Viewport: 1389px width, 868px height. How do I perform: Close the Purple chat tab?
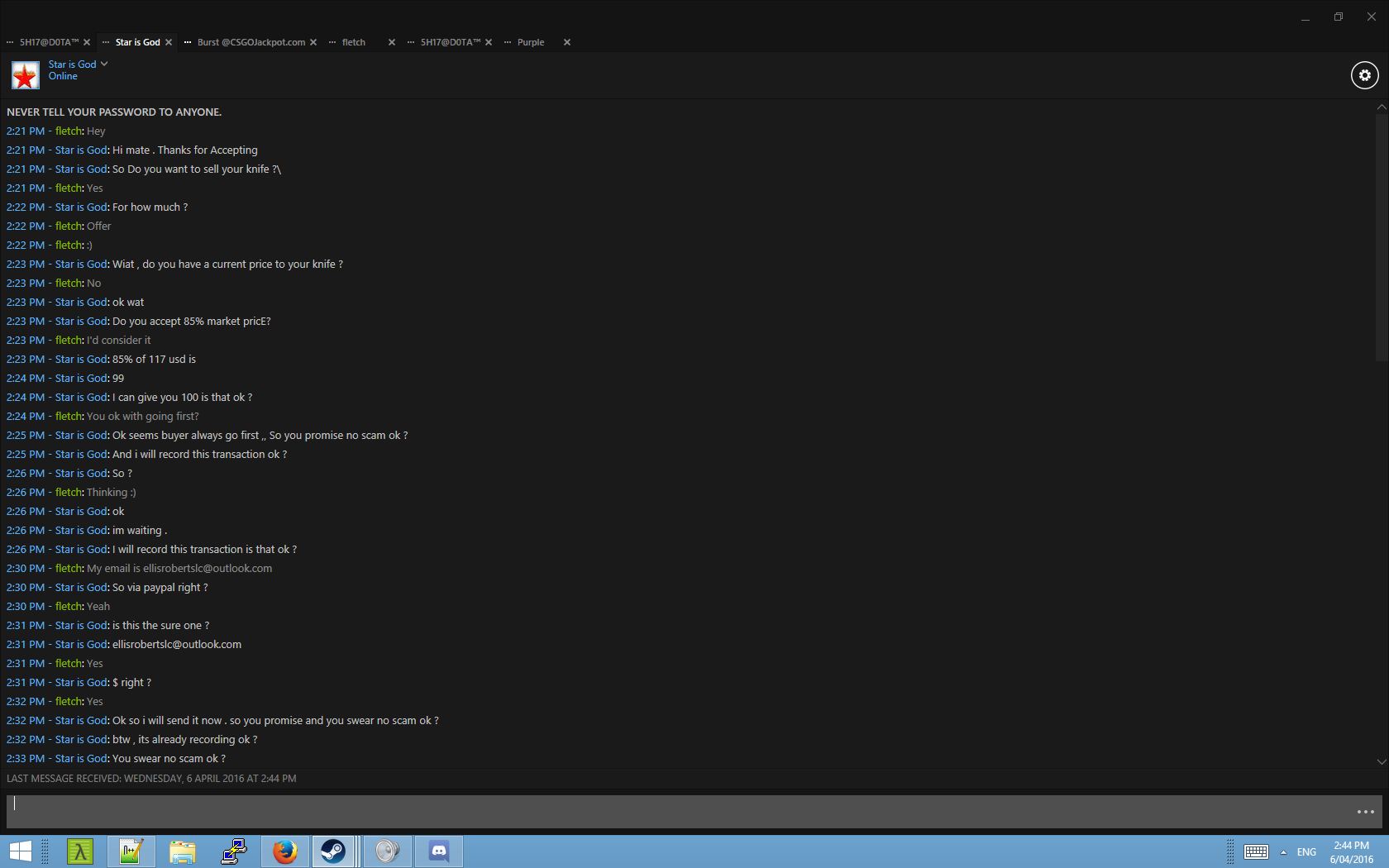point(567,42)
